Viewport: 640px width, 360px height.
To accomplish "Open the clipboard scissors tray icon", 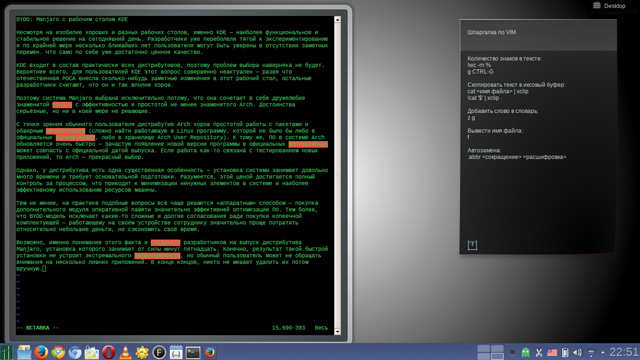I will (539, 353).
